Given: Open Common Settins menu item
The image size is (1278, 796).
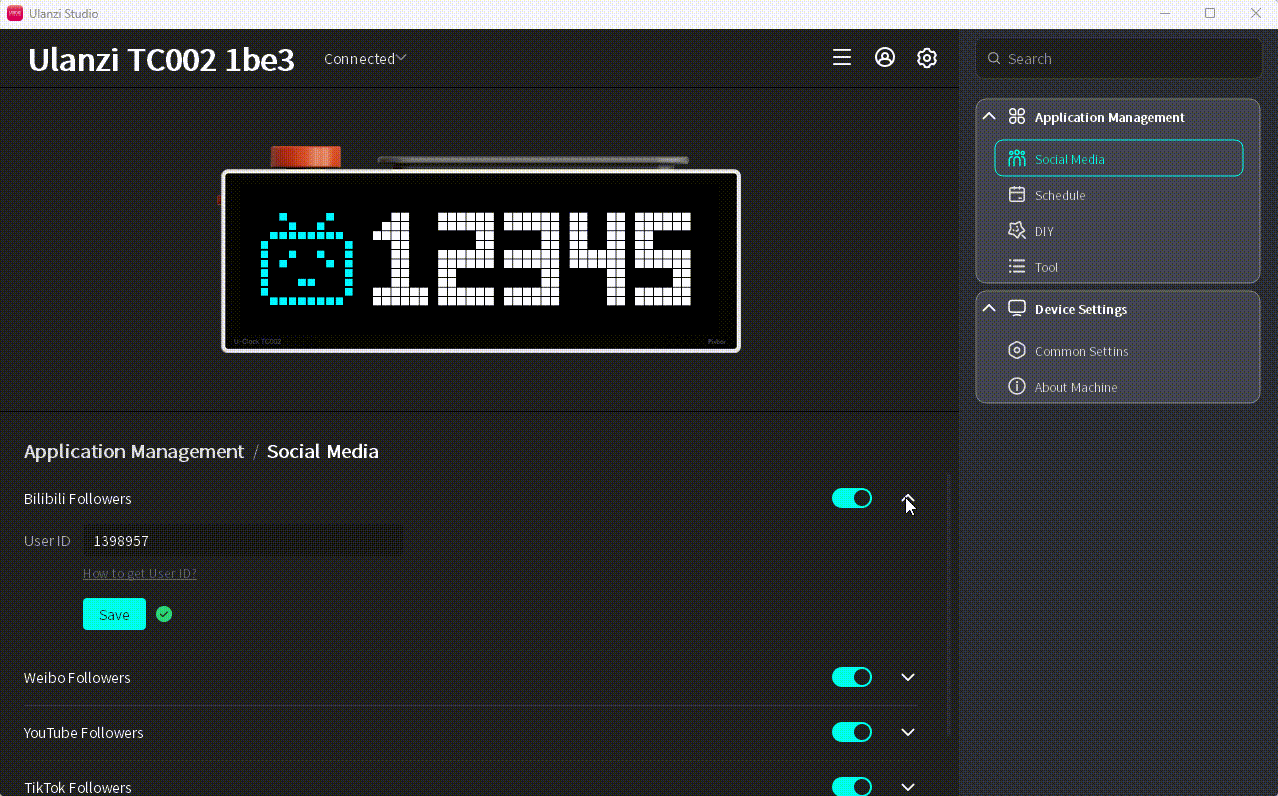Looking at the screenshot, I should 1119,351.
